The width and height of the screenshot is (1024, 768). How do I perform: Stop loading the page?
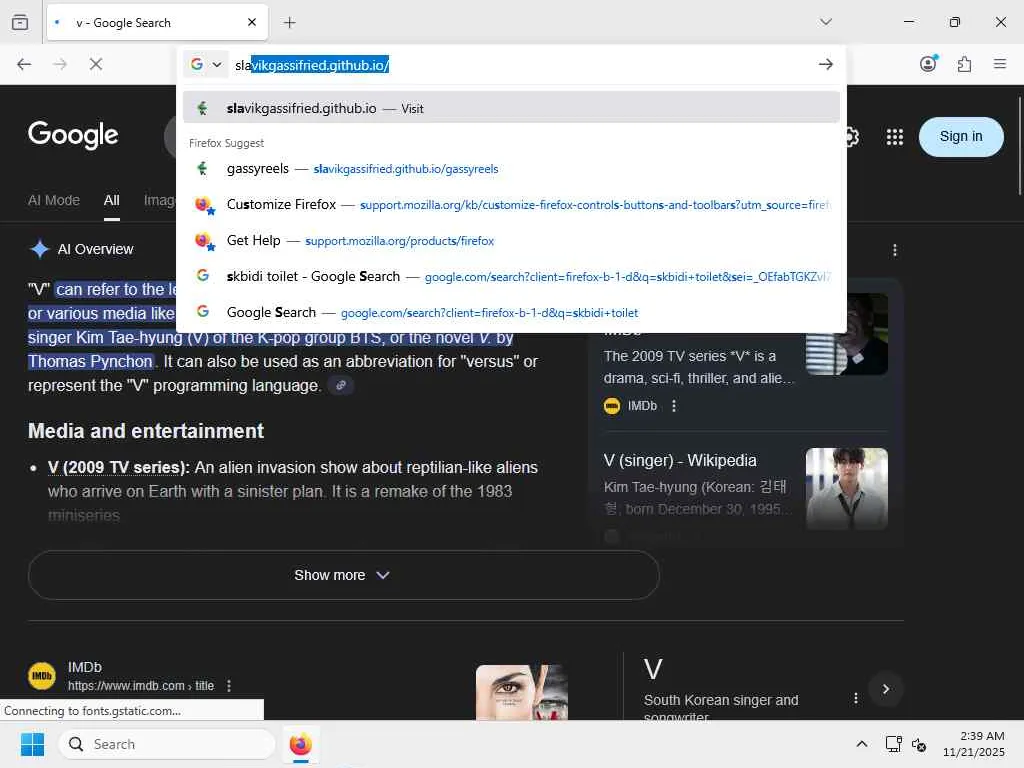96,64
